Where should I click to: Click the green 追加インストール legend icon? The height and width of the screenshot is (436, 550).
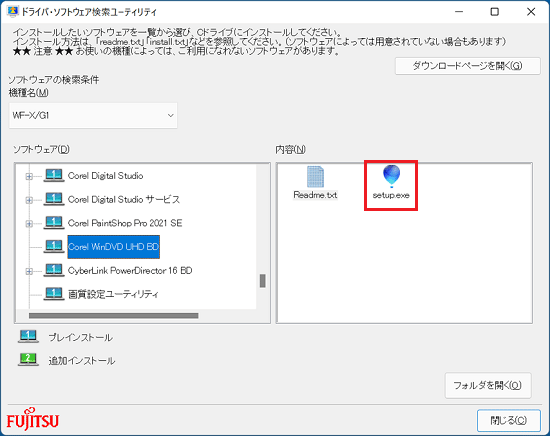(28, 360)
